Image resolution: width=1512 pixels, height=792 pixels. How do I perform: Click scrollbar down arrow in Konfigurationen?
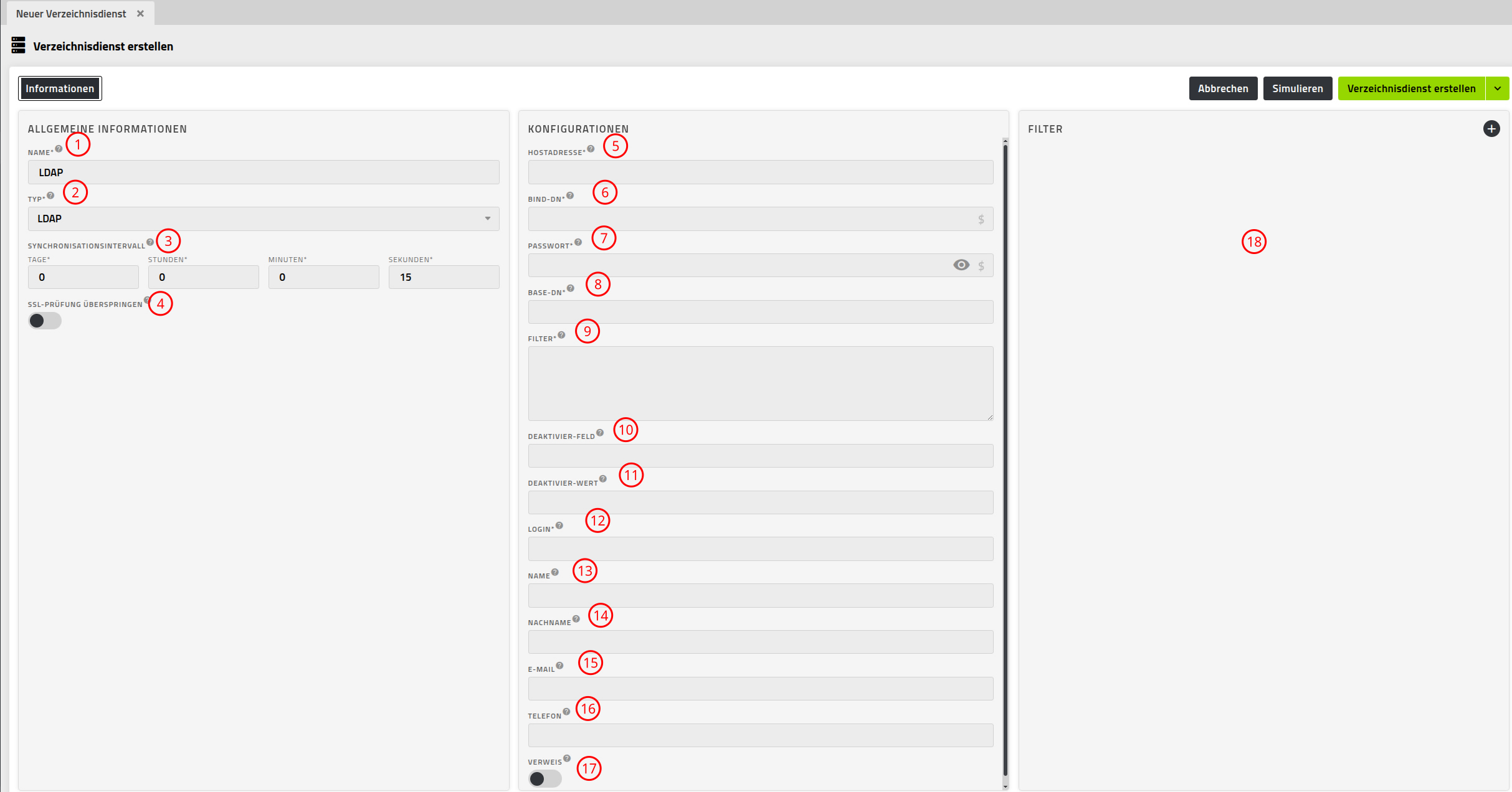click(x=1005, y=786)
